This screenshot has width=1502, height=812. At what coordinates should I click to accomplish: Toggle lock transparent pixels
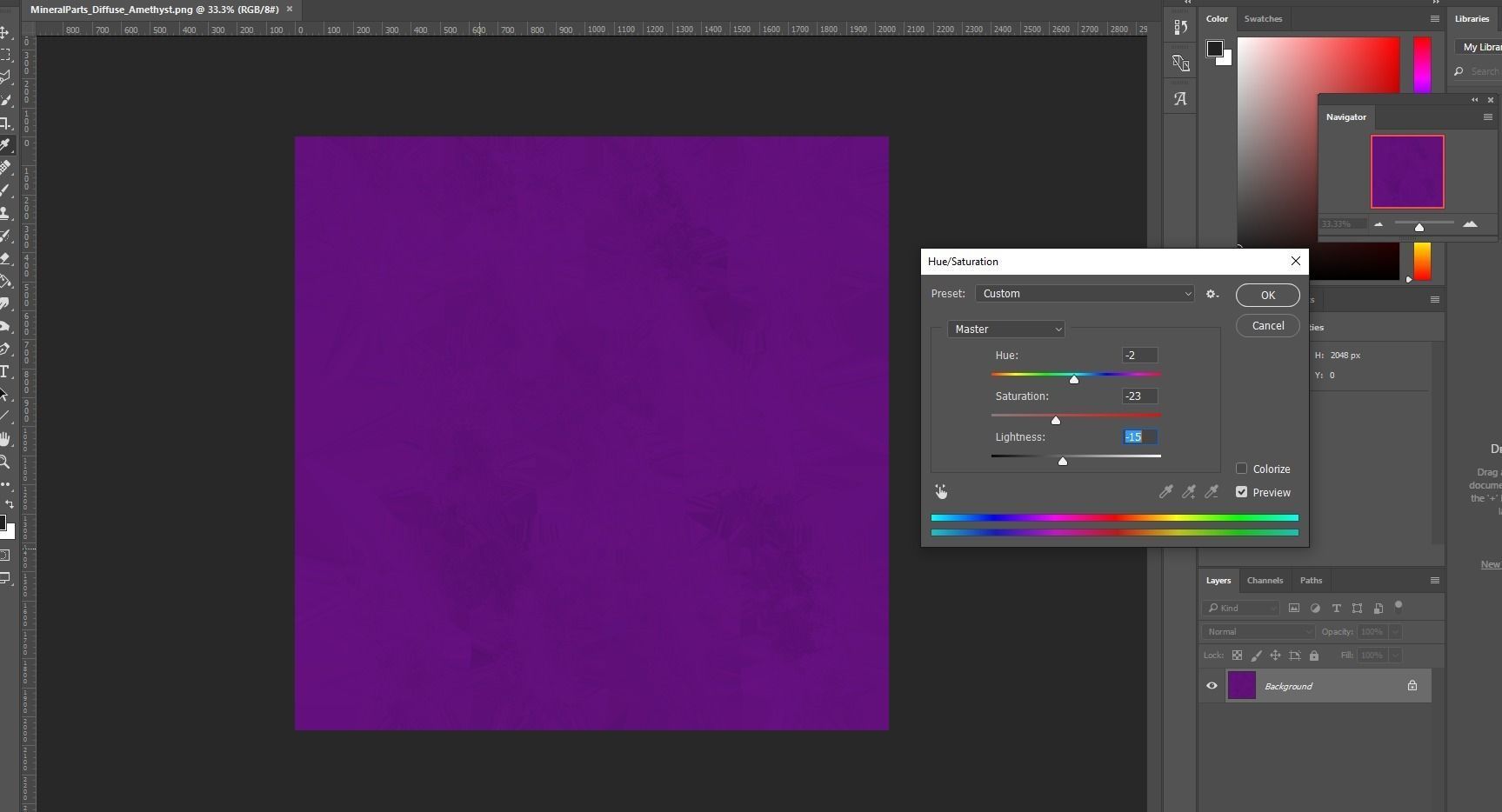coord(1237,656)
